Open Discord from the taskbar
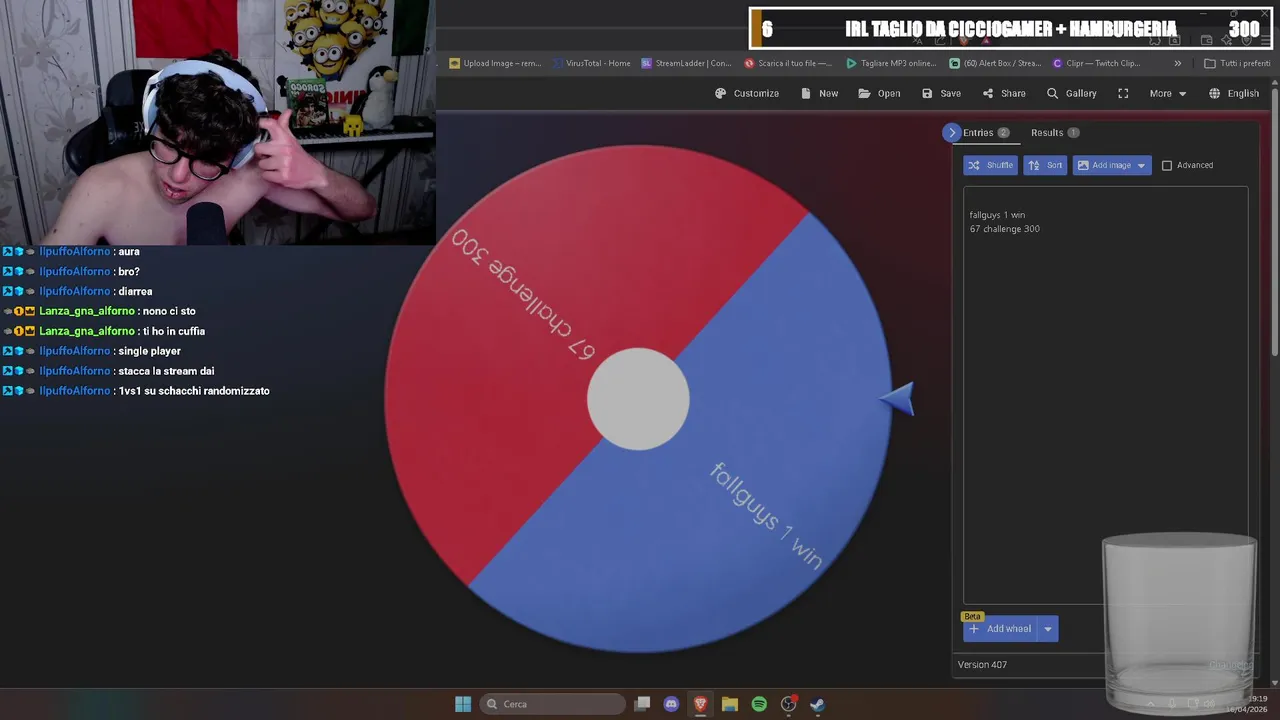Image resolution: width=1280 pixels, height=720 pixels. click(671, 704)
